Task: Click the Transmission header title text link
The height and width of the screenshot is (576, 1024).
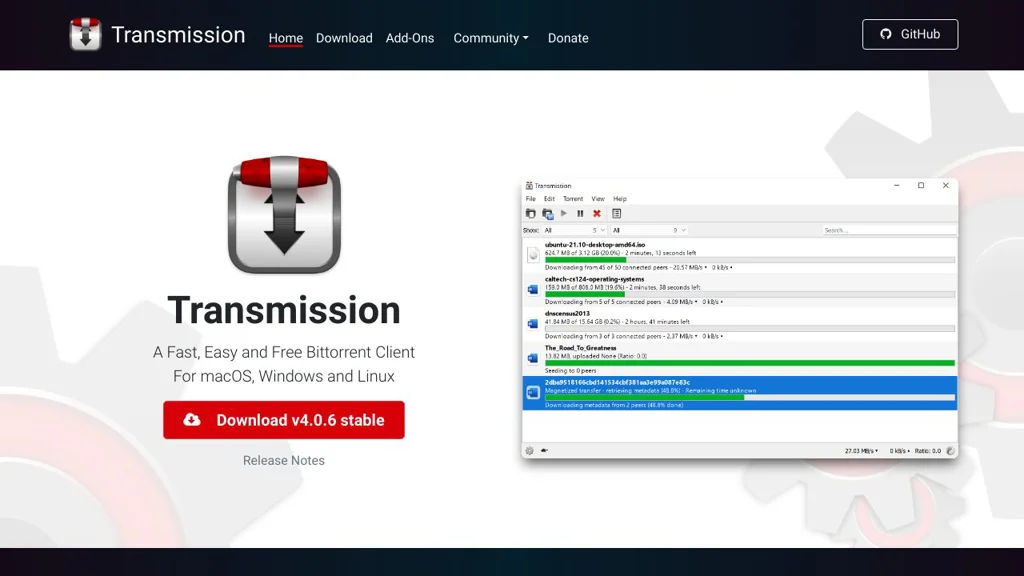Action: (x=178, y=35)
